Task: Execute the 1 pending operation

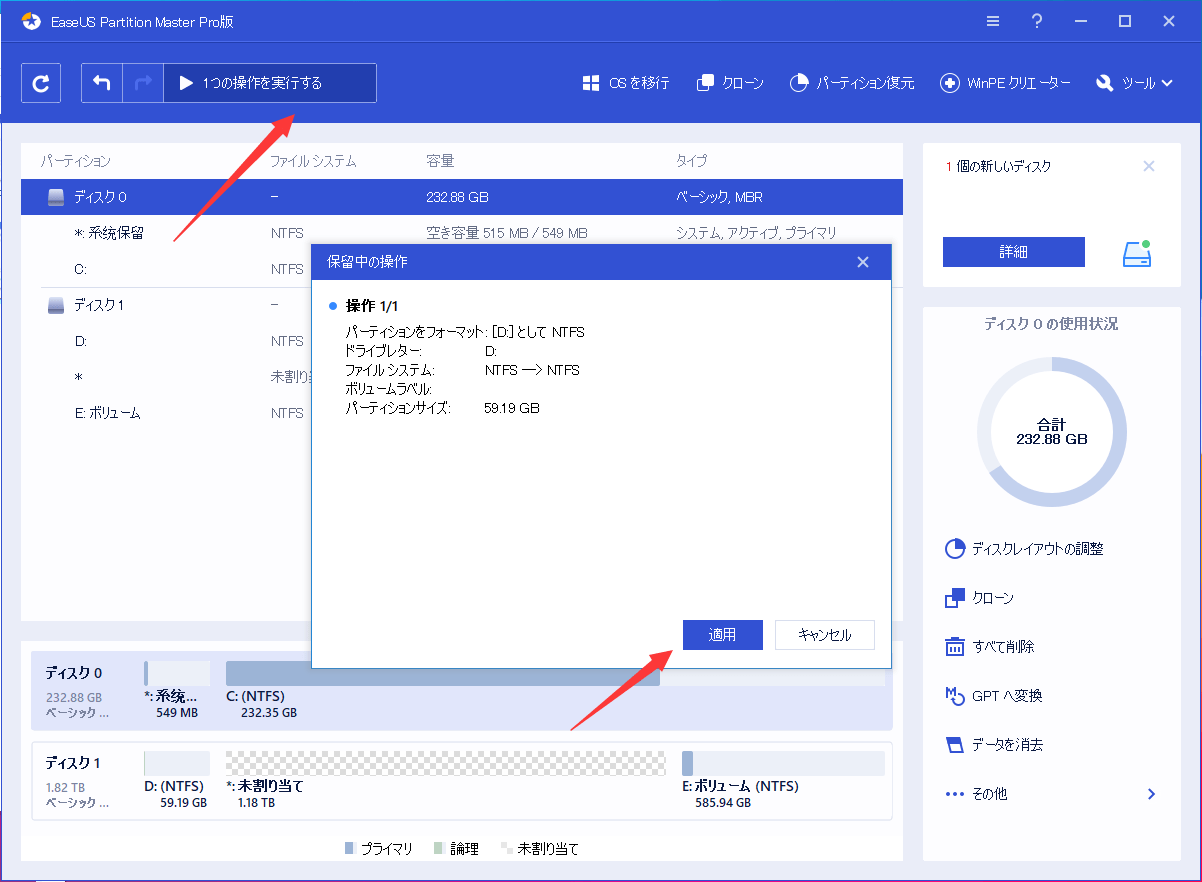Action: (270, 83)
